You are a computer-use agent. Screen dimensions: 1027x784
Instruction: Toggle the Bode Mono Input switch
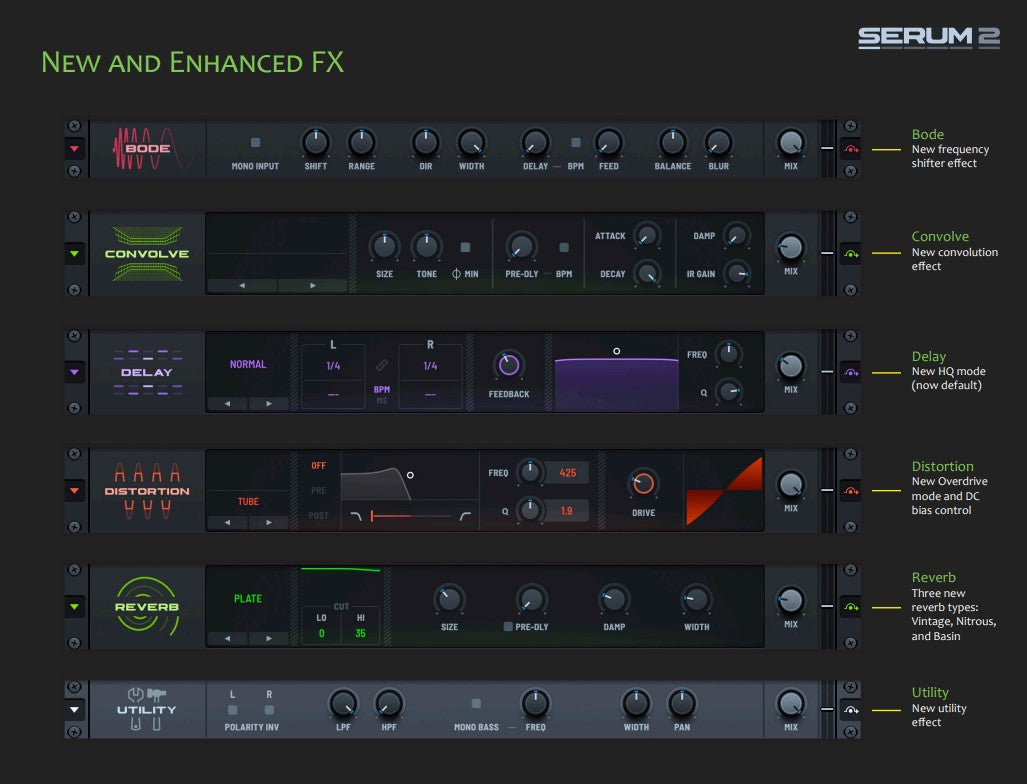point(255,142)
